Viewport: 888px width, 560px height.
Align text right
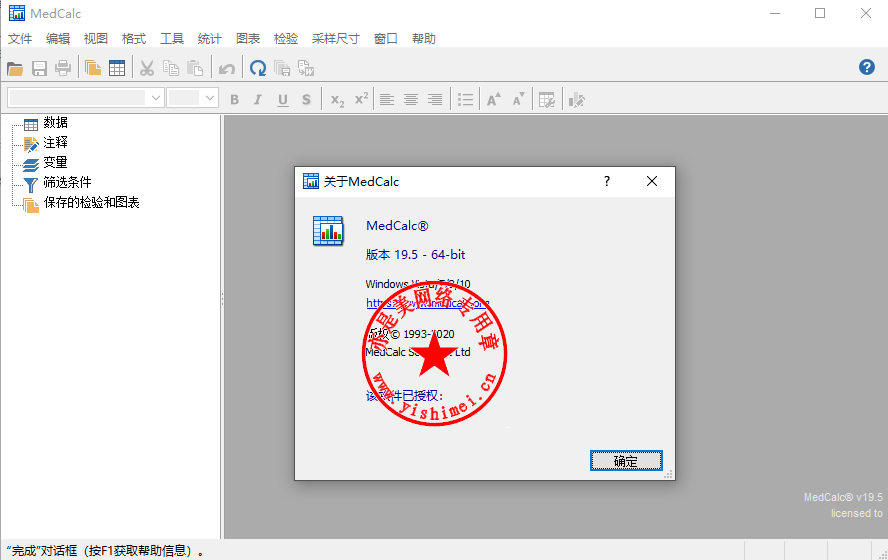pyautogui.click(x=435, y=100)
